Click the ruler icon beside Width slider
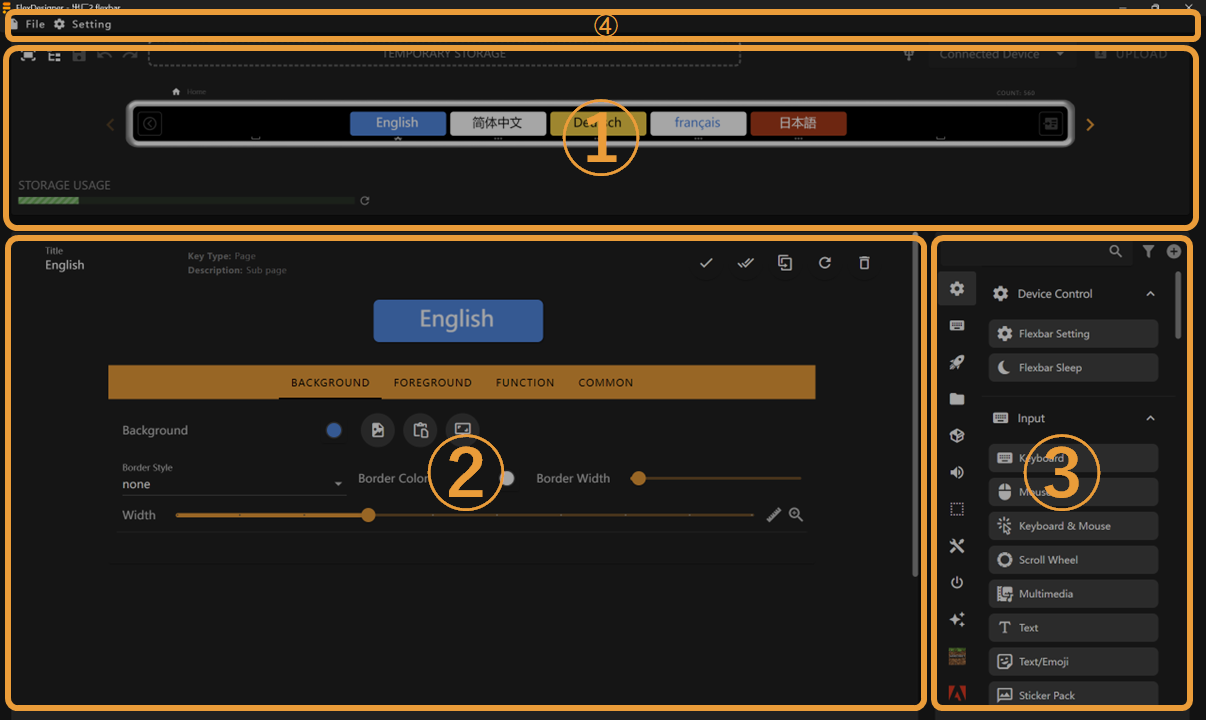The width and height of the screenshot is (1206, 720). click(x=773, y=515)
